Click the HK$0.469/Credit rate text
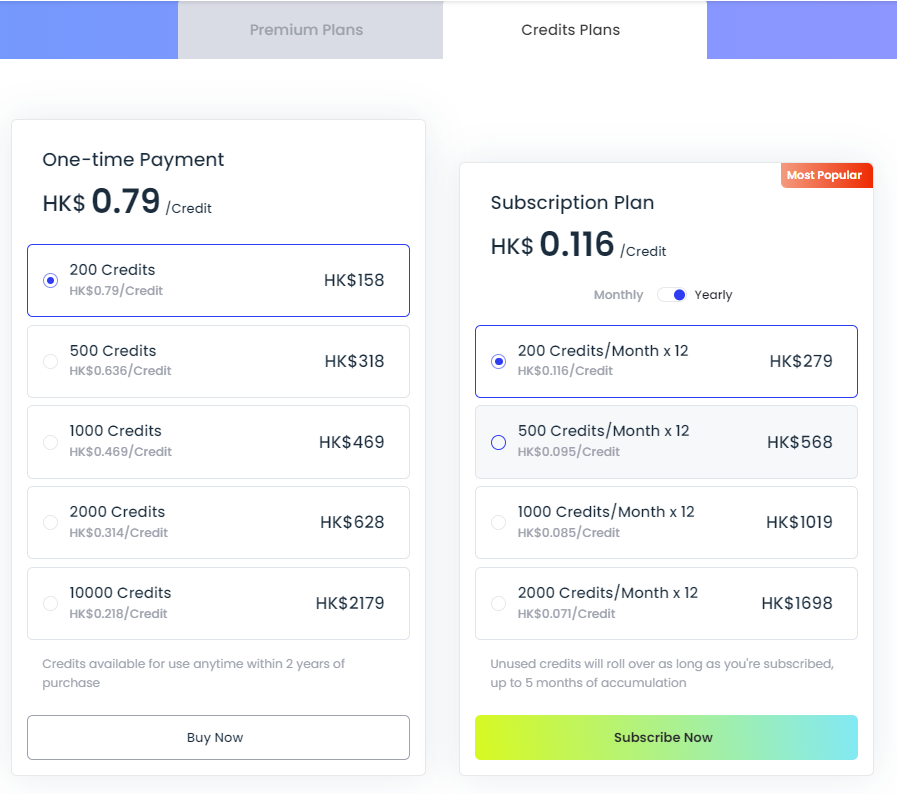Viewport: 897px width, 794px height. click(x=120, y=452)
